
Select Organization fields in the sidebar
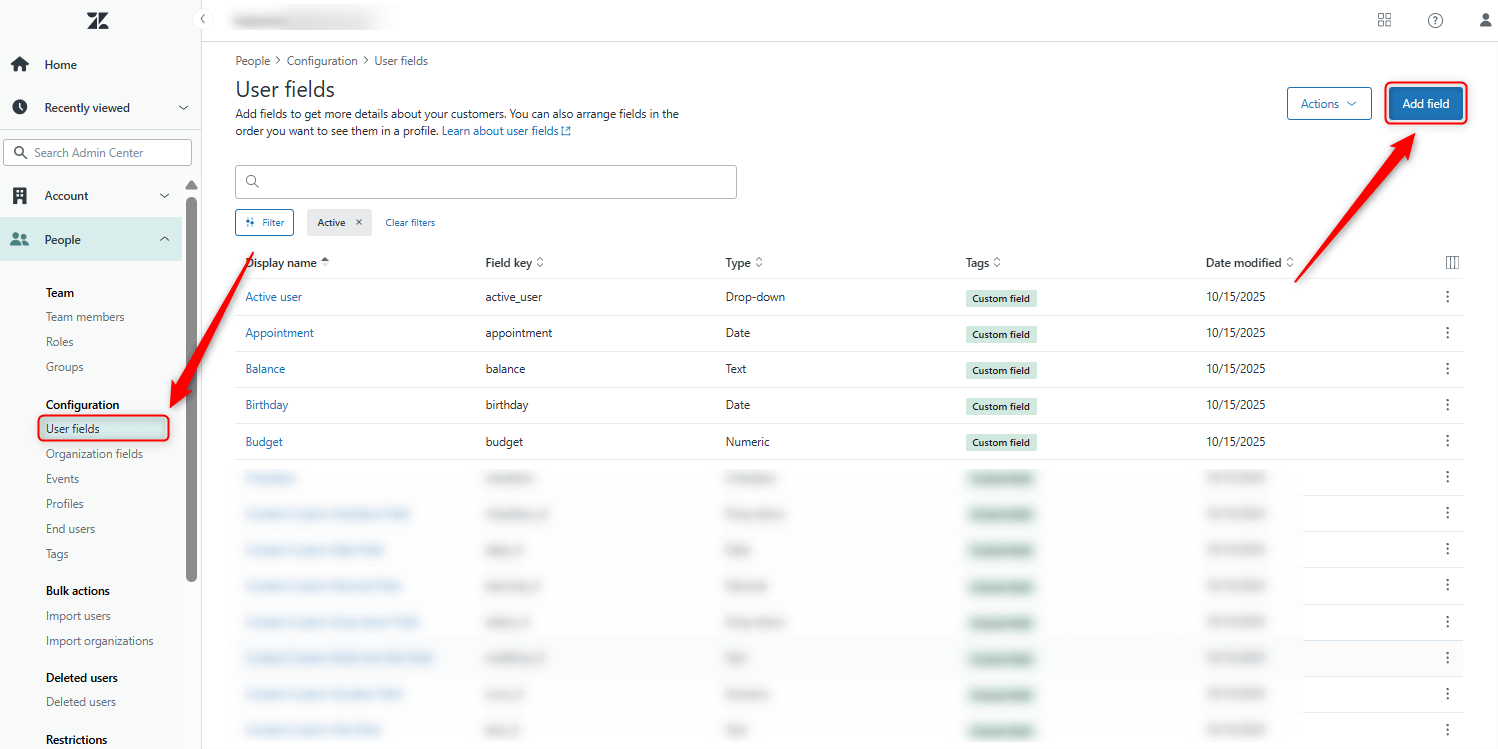[94, 453]
